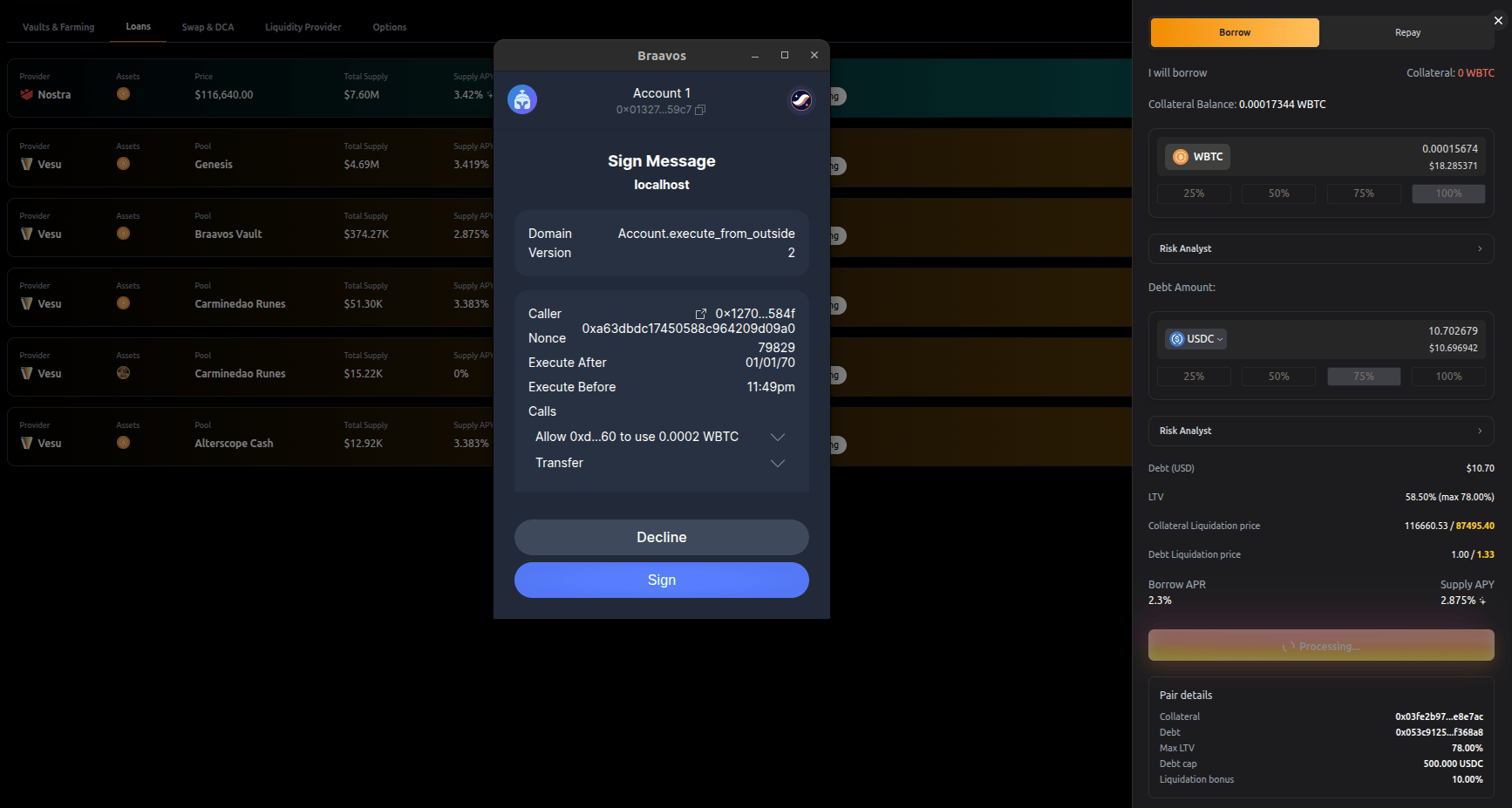Viewport: 1512px width, 808px height.
Task: Click the Nostra provider logo
Action: point(26,94)
